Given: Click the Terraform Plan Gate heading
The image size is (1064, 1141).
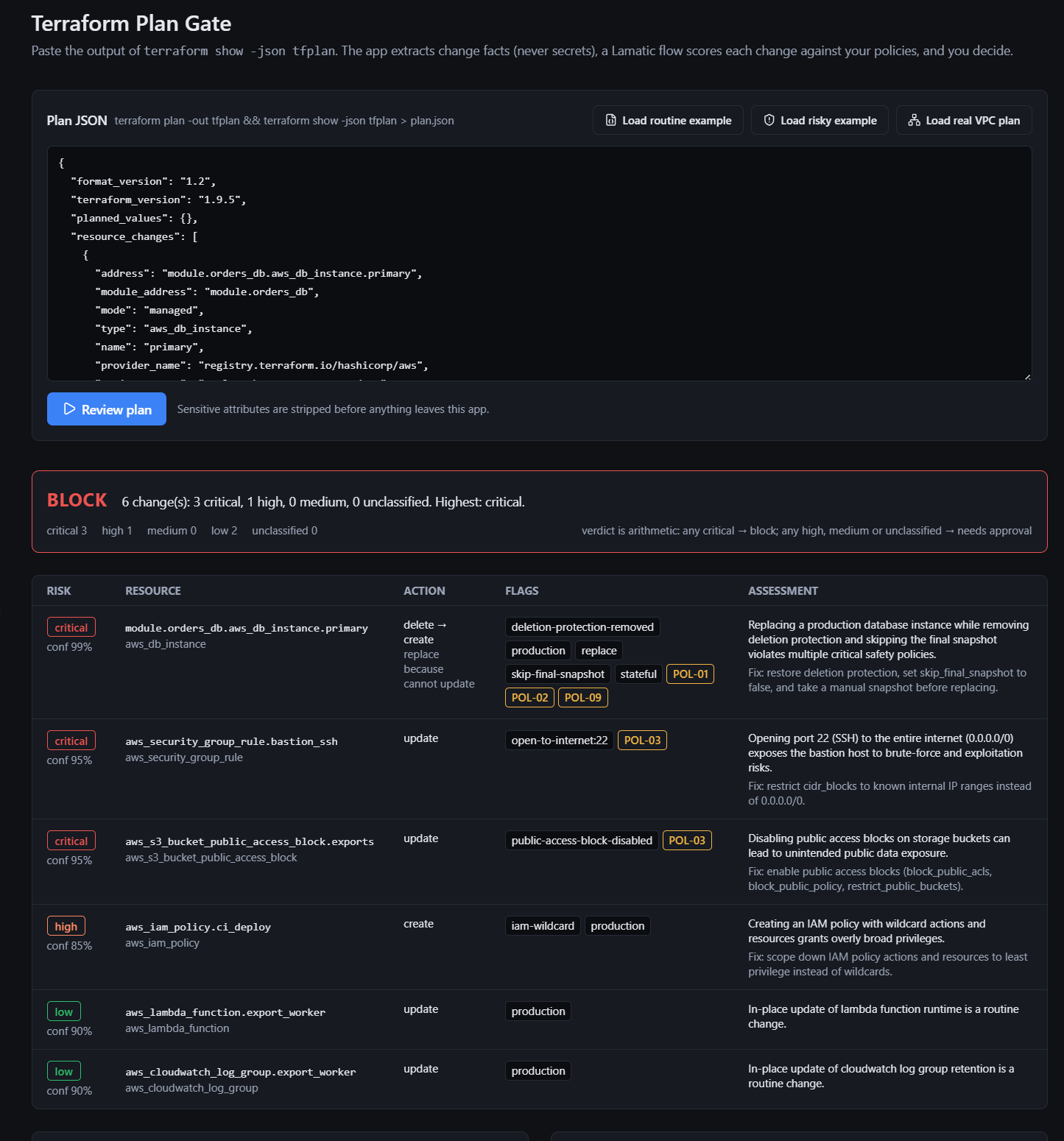Looking at the screenshot, I should pyautogui.click(x=132, y=24).
